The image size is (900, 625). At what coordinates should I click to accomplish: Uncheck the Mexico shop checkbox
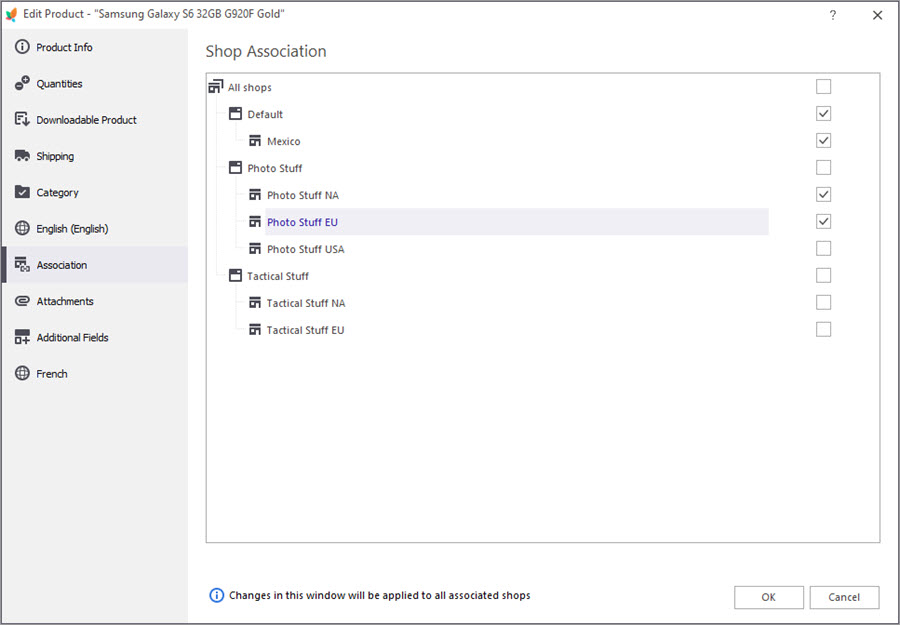(x=823, y=141)
